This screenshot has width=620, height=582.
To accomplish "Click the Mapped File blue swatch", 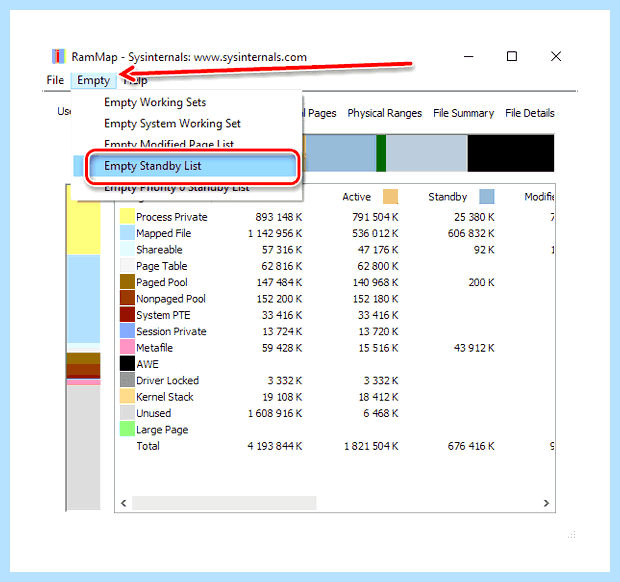I will coord(127,233).
